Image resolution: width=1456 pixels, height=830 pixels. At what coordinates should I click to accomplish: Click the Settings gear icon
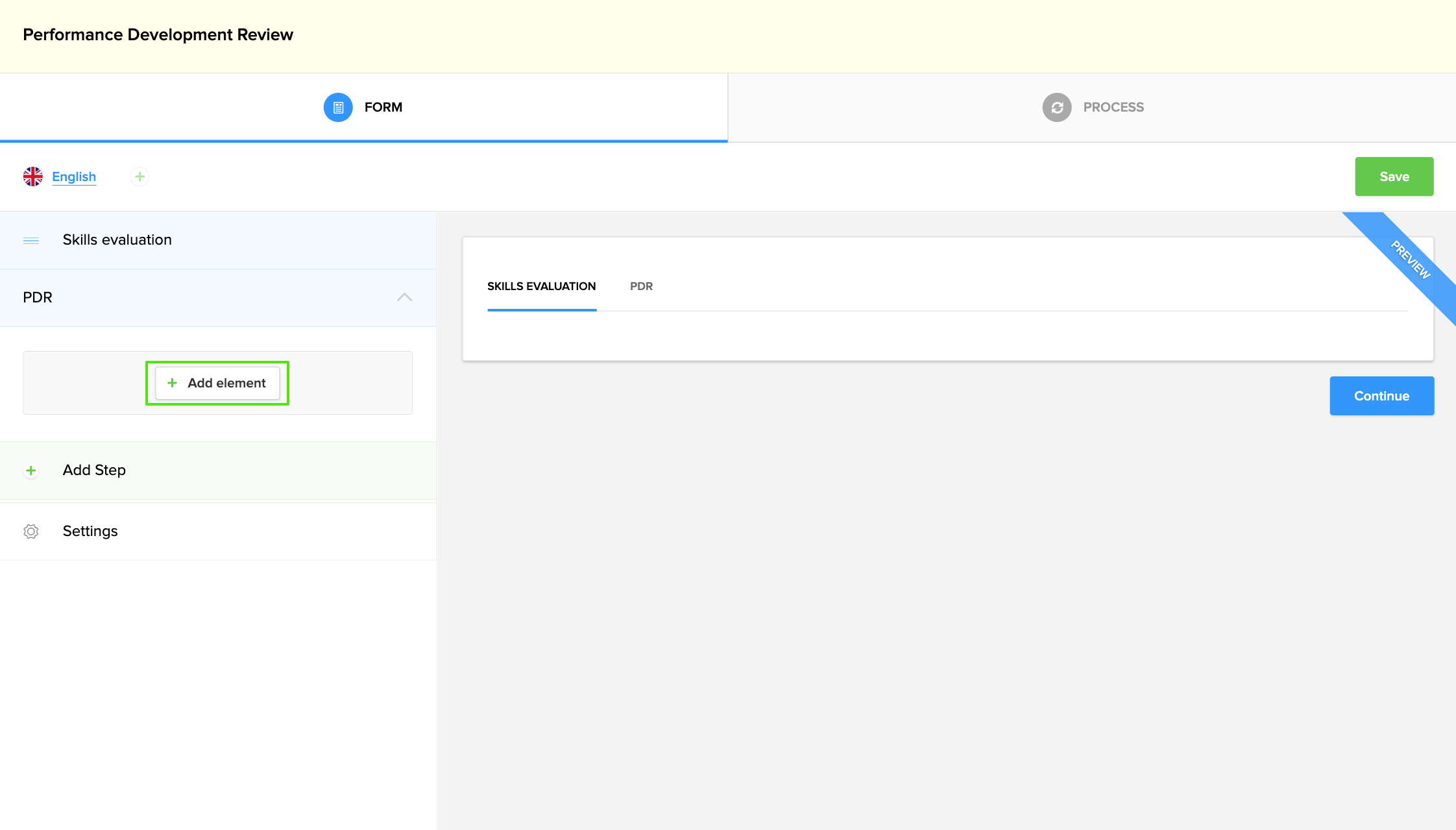[31, 531]
